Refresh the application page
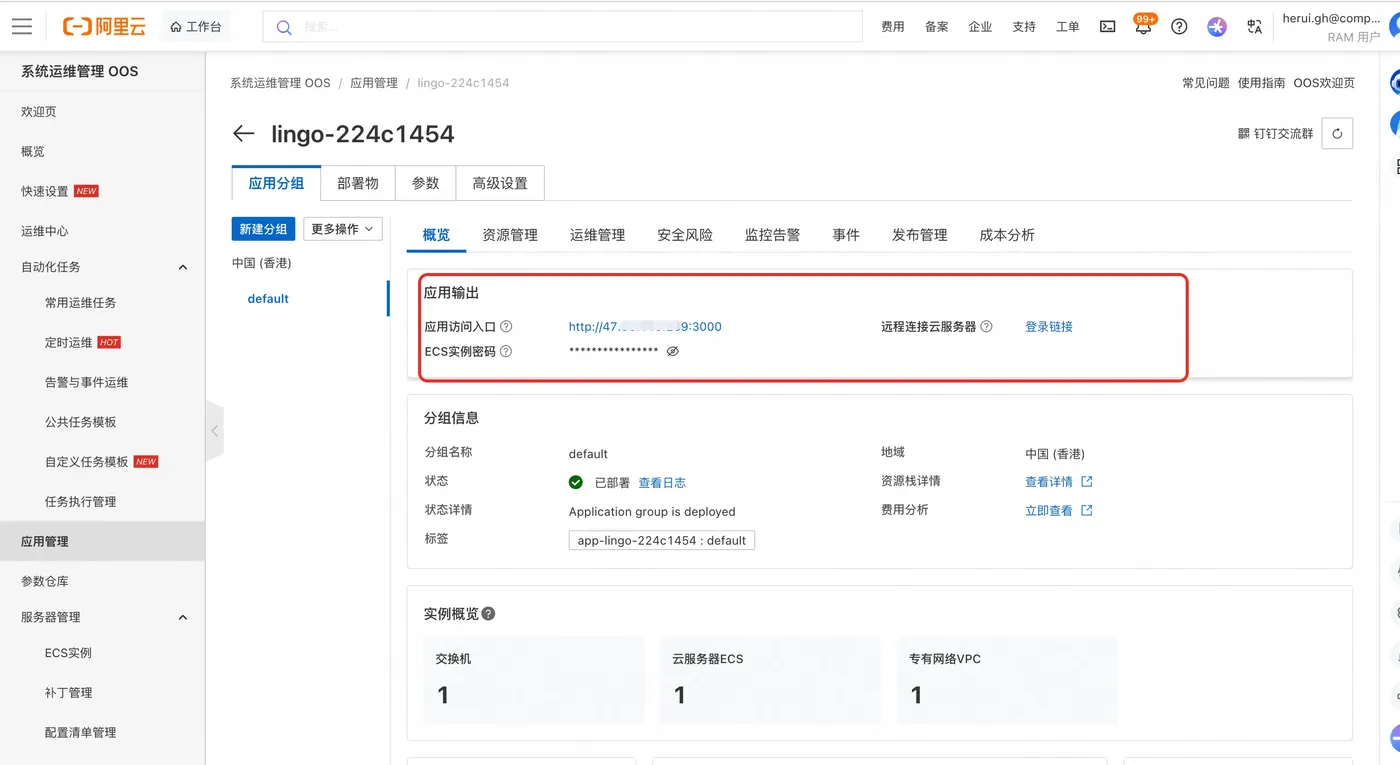This screenshot has height=765, width=1400. click(1337, 133)
